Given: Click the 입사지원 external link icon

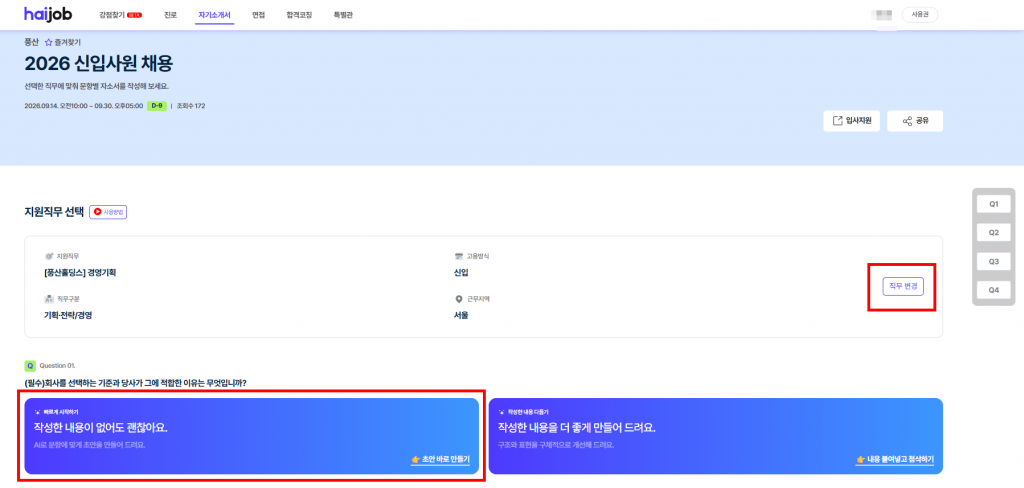Looking at the screenshot, I should 837,121.
